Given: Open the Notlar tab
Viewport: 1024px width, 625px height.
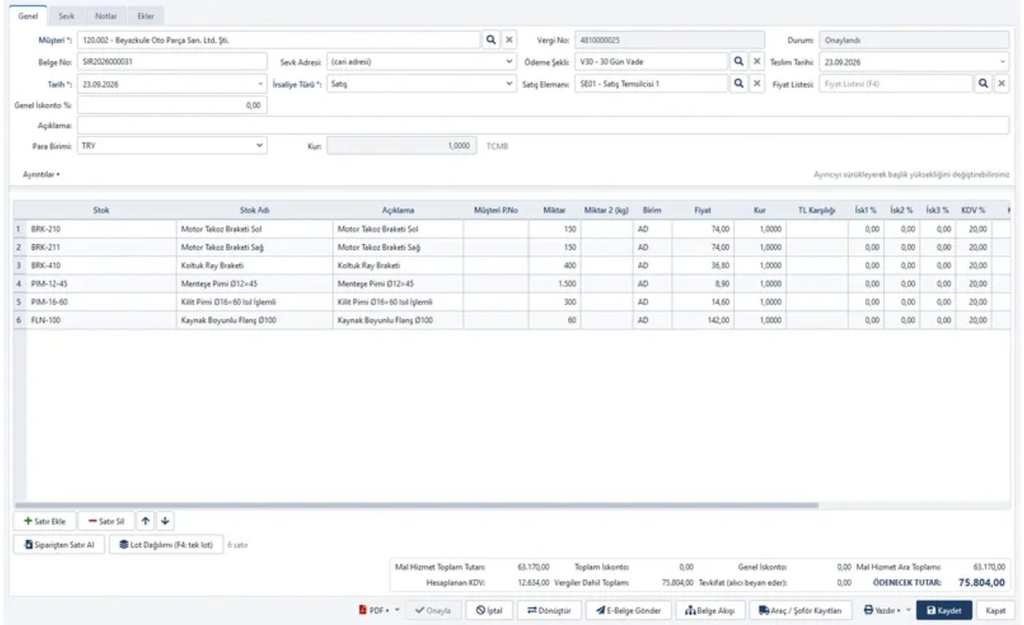Looking at the screenshot, I should [x=106, y=16].
